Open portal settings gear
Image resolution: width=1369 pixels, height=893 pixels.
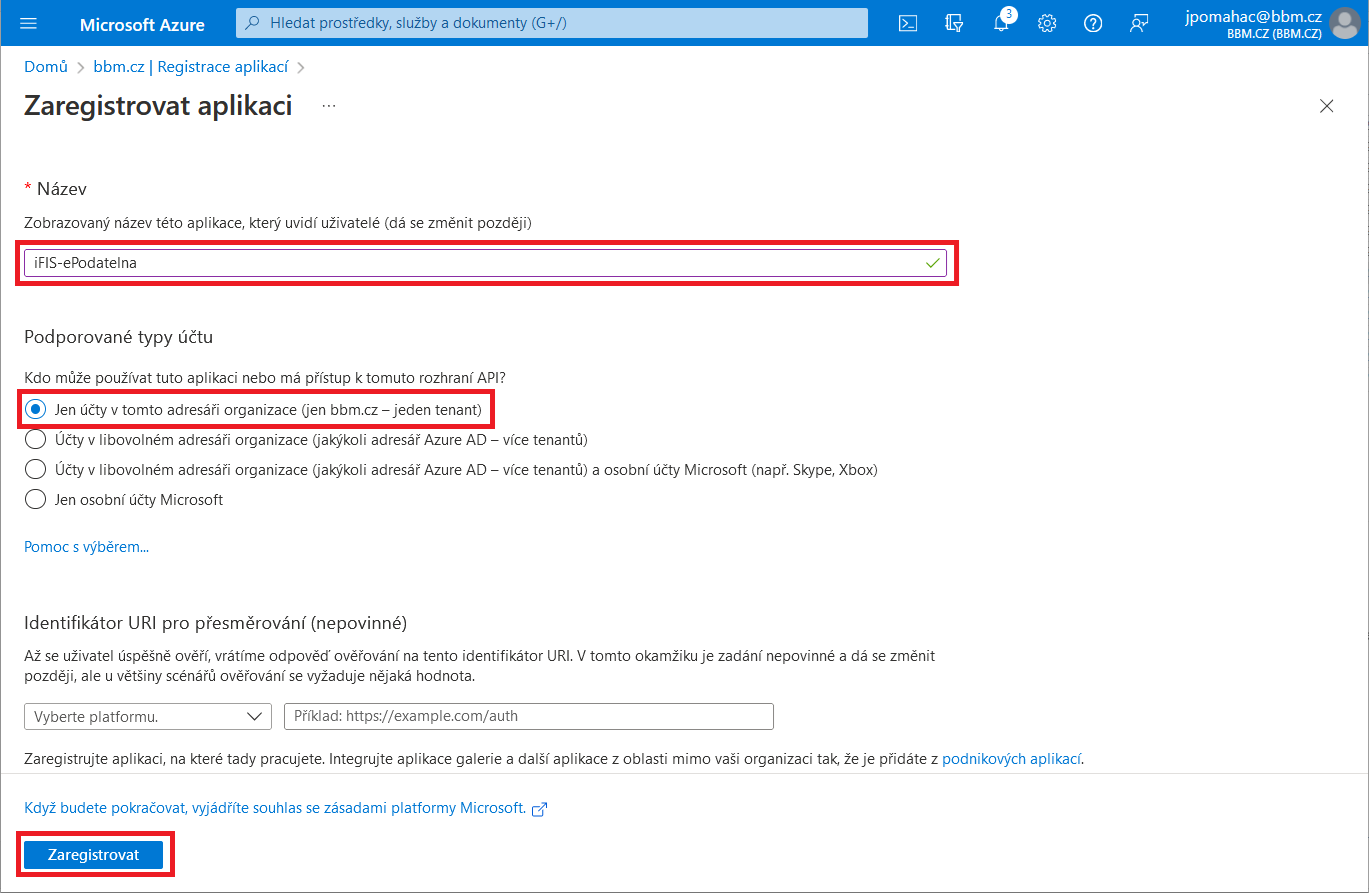pos(1047,24)
